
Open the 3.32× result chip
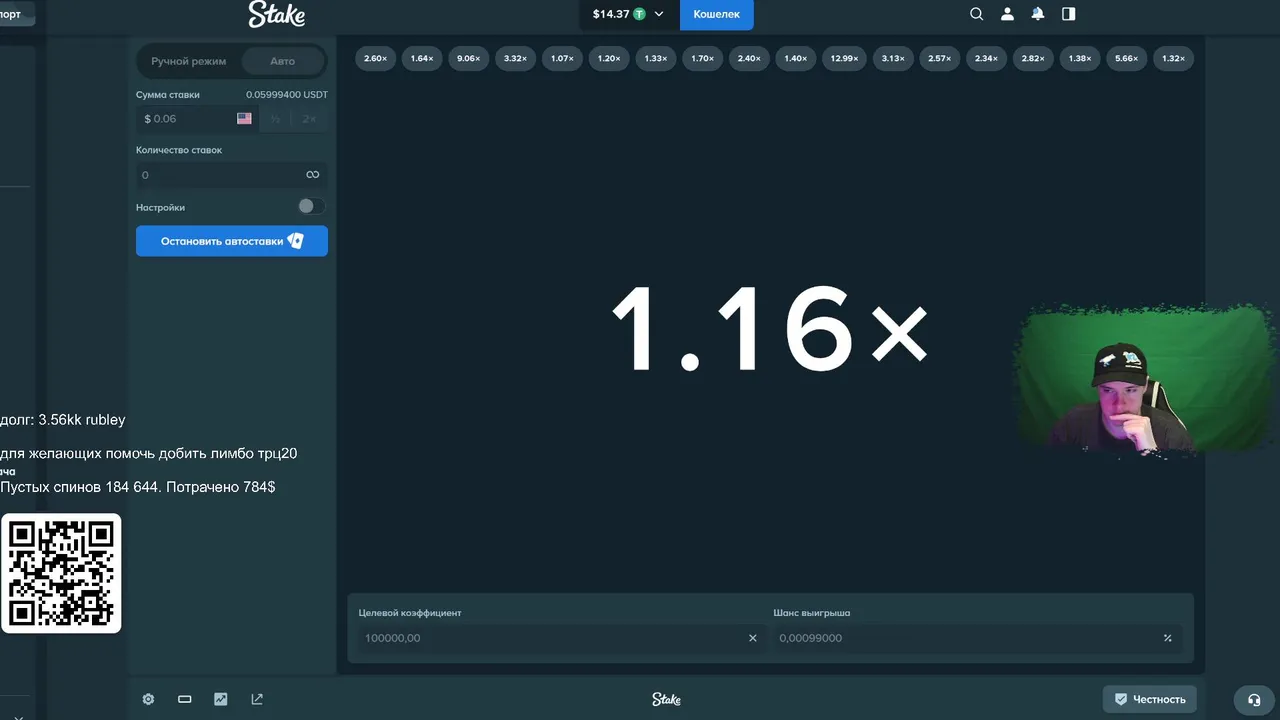[515, 58]
